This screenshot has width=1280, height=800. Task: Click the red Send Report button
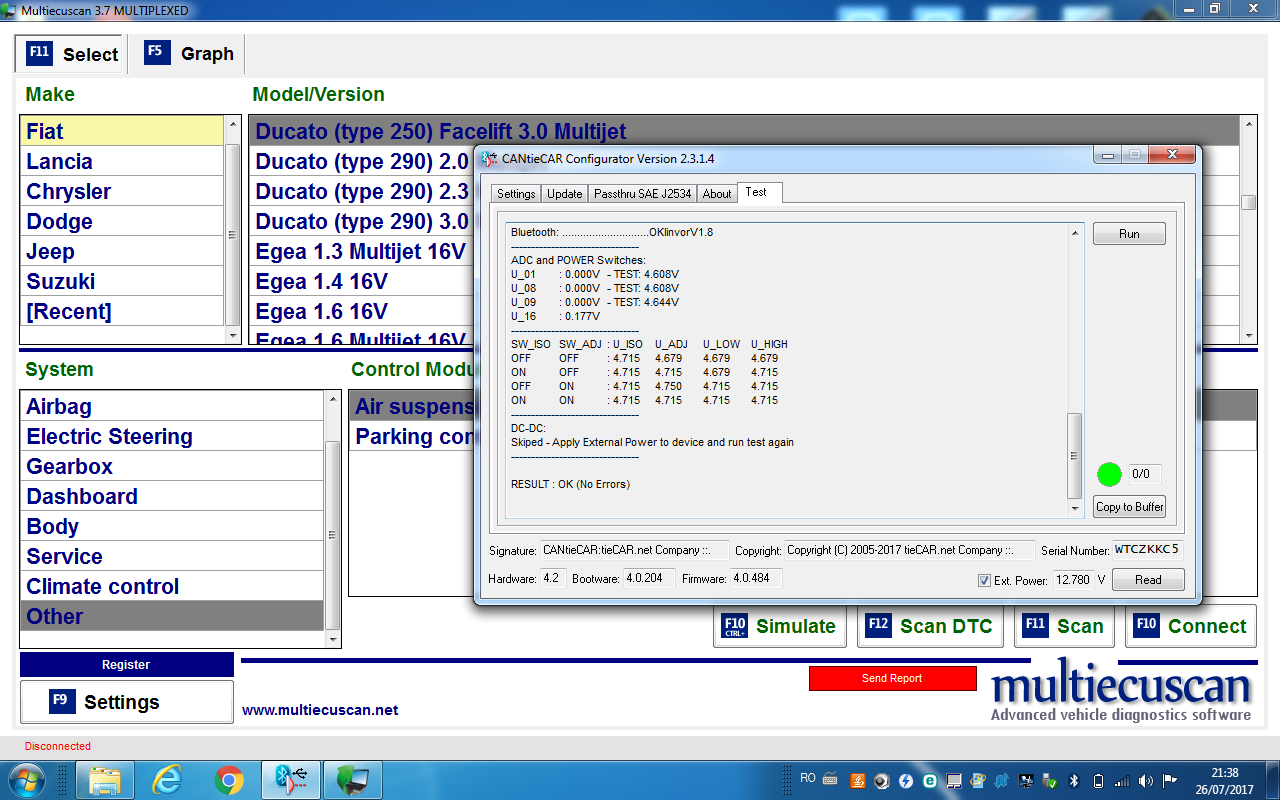(892, 678)
